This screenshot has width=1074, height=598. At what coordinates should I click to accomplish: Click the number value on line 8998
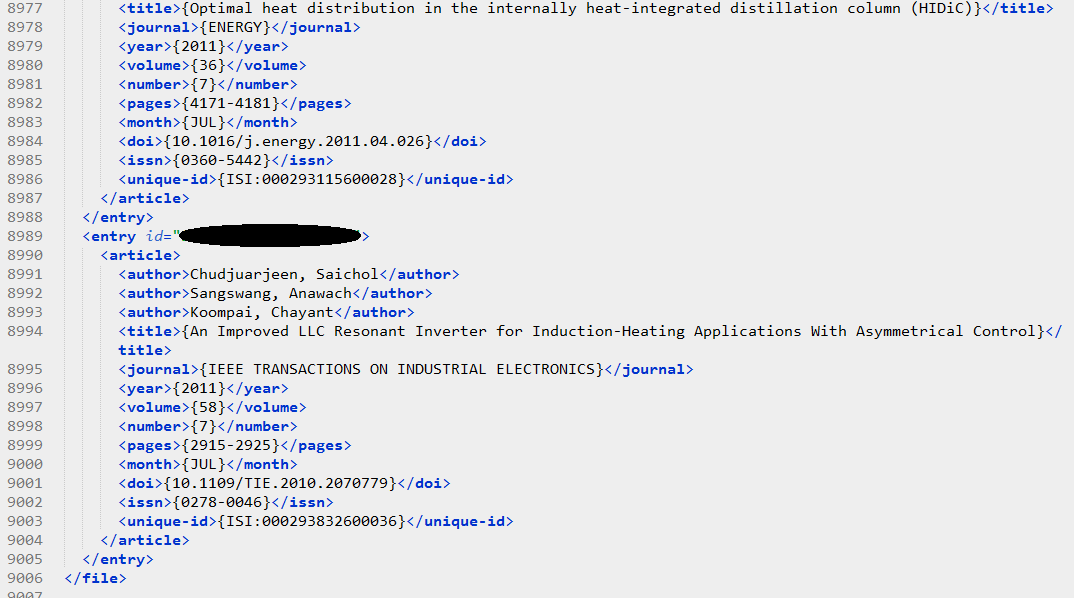pos(203,426)
